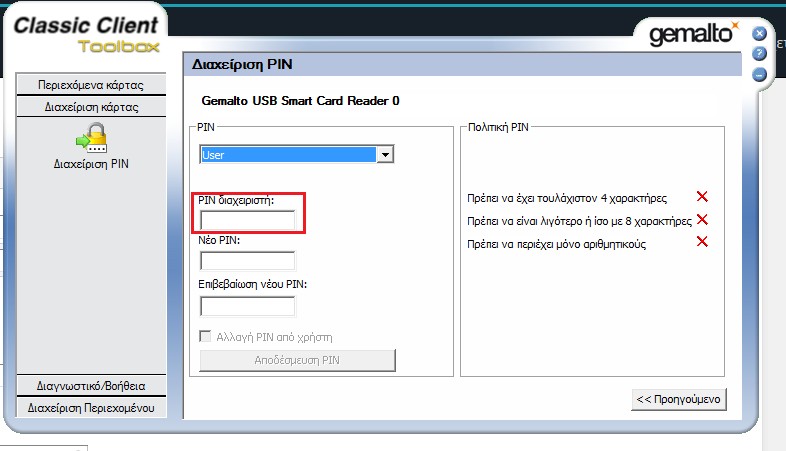Go back with << Προηγούμενο button
The width and height of the screenshot is (786, 451).
tap(679, 399)
